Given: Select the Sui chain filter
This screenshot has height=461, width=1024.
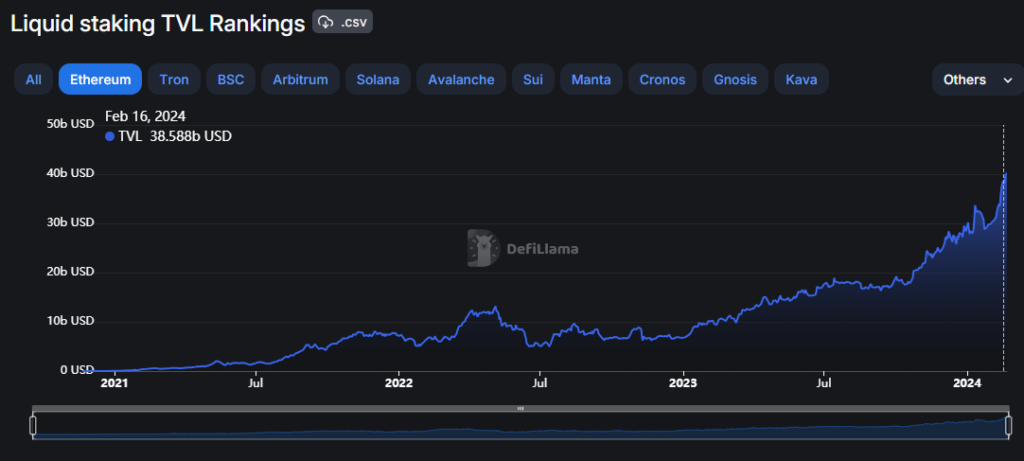Looking at the screenshot, I should pos(533,79).
